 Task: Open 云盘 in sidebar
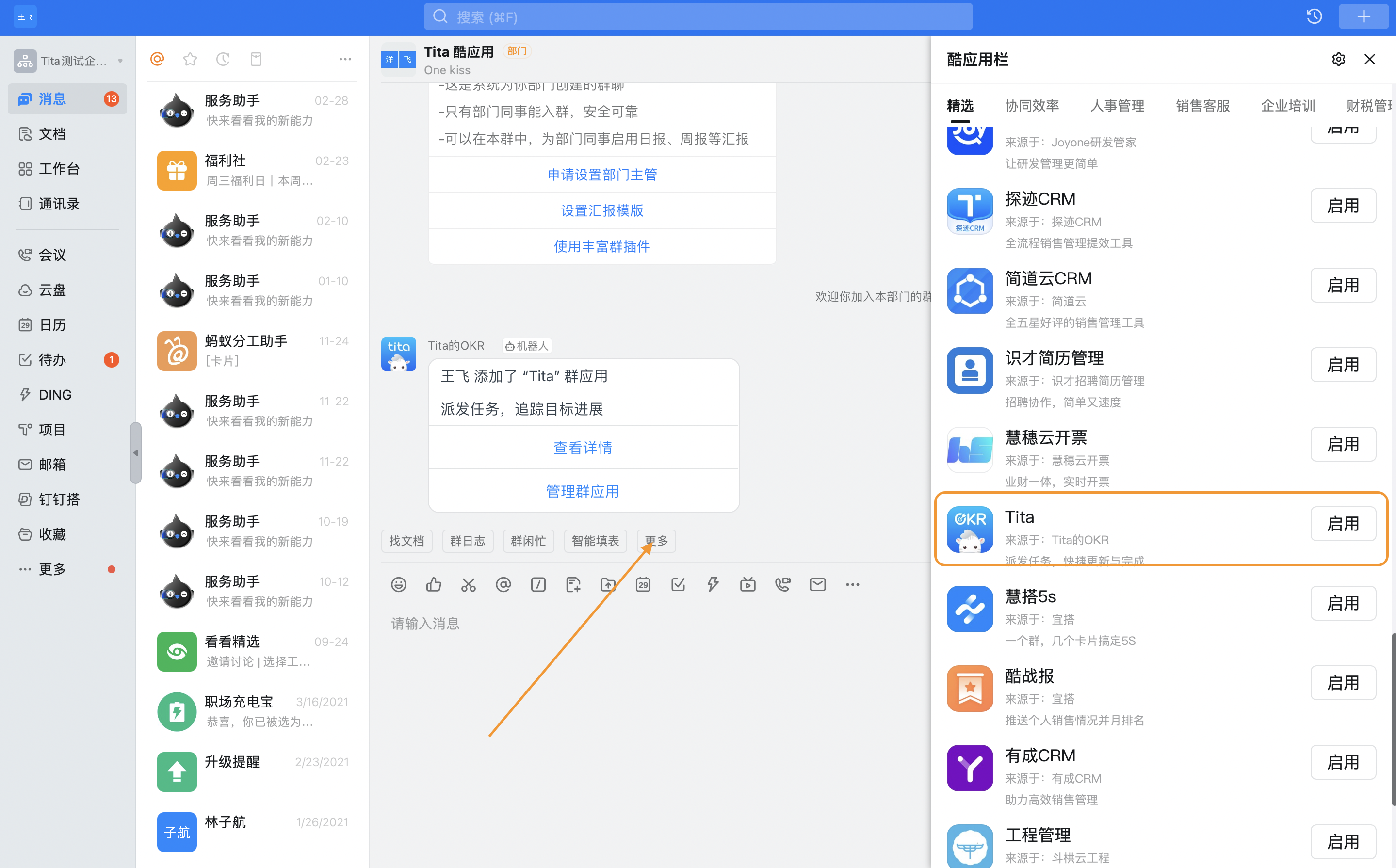pos(67,290)
